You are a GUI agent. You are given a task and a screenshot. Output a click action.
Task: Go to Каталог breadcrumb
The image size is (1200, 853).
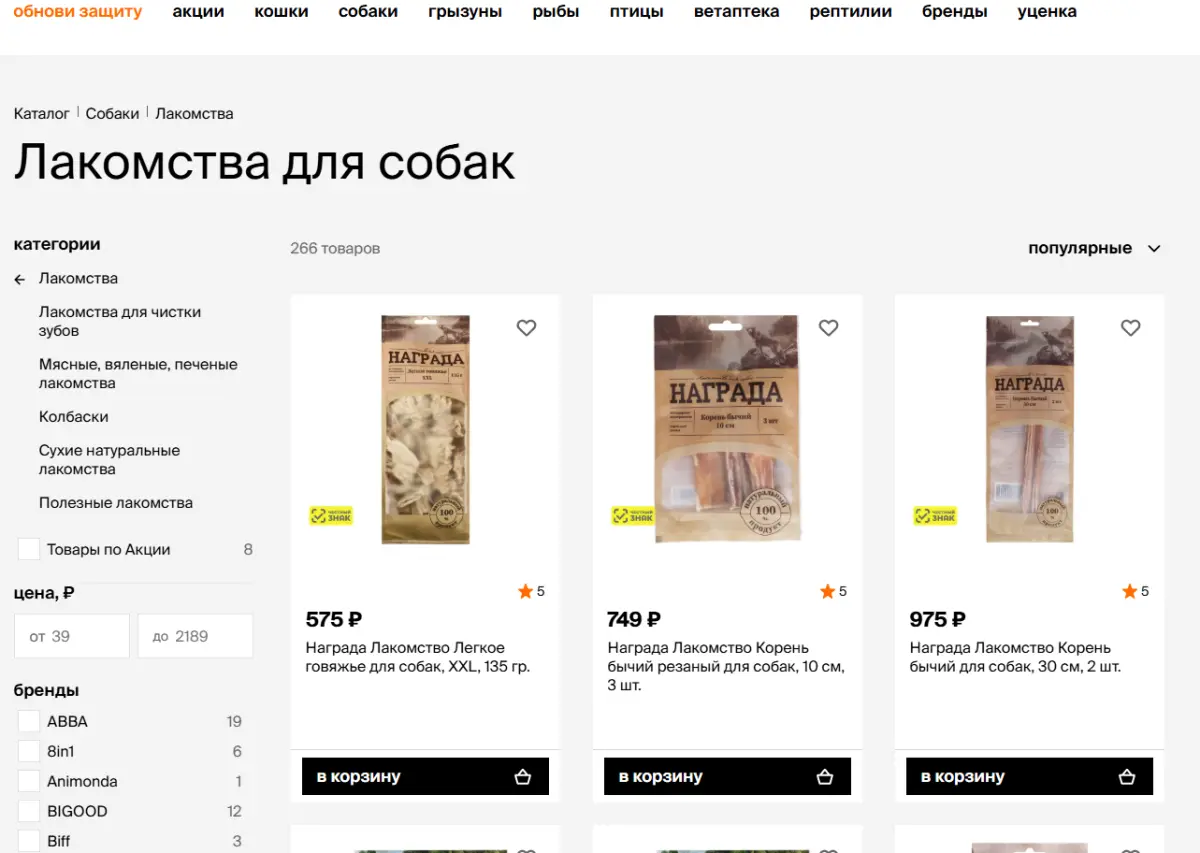41,113
